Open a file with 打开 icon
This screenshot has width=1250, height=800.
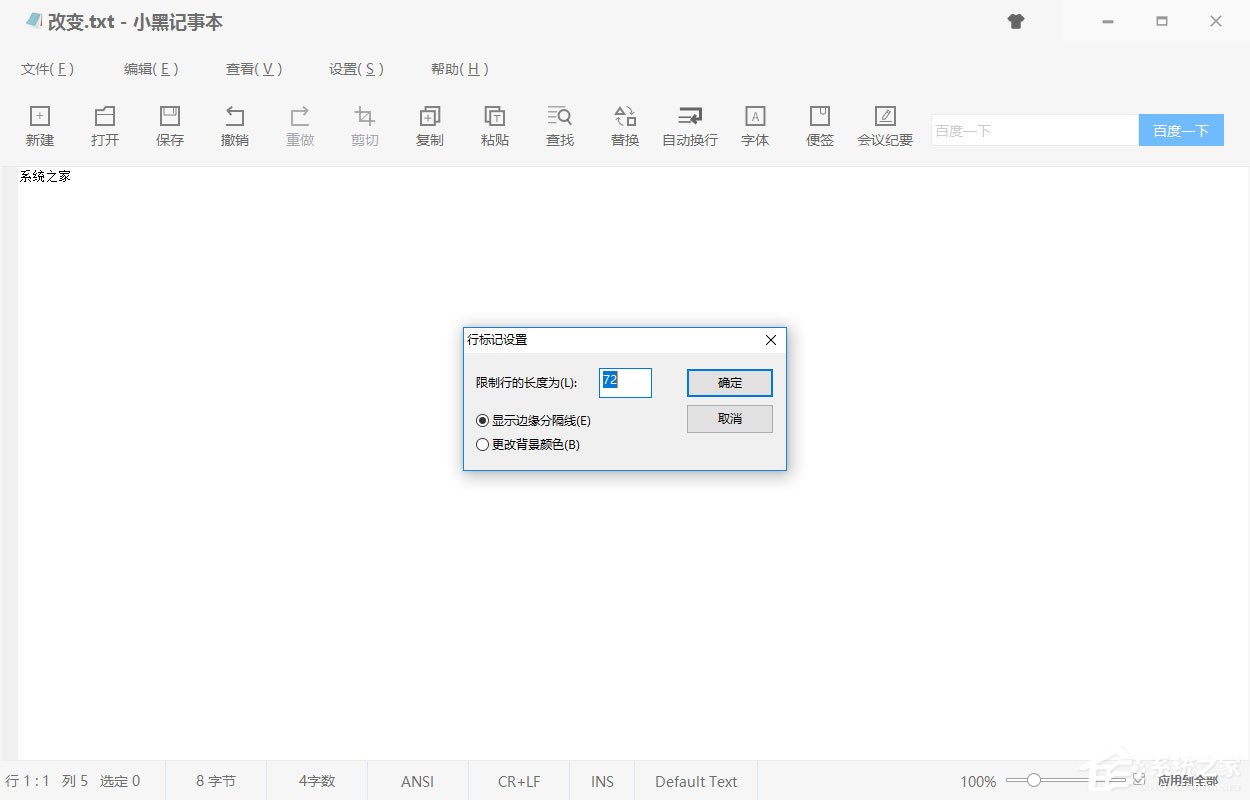pos(105,126)
